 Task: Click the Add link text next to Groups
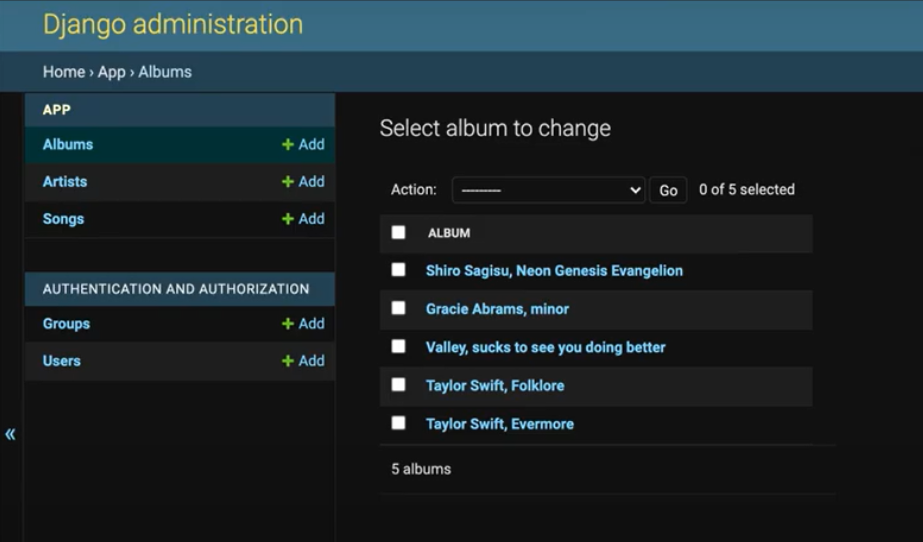311,324
